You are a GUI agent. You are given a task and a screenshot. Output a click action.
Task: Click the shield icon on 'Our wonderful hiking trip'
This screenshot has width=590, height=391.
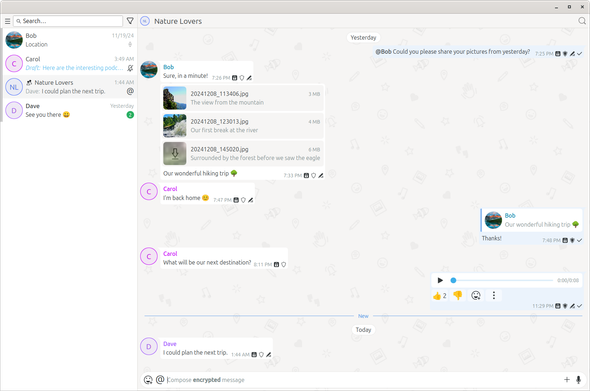click(314, 175)
